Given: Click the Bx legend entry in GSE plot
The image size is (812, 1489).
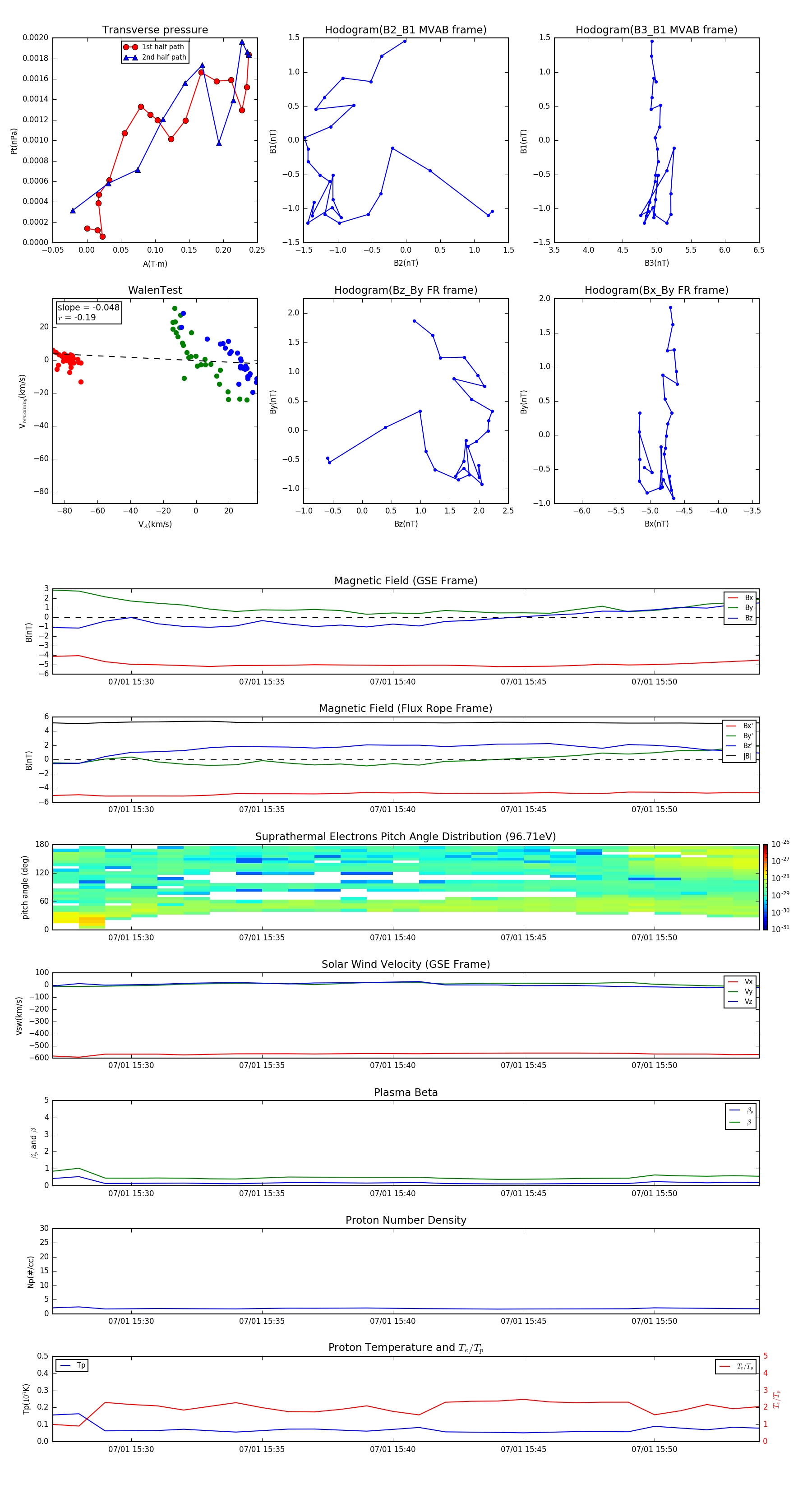Looking at the screenshot, I should [740, 598].
